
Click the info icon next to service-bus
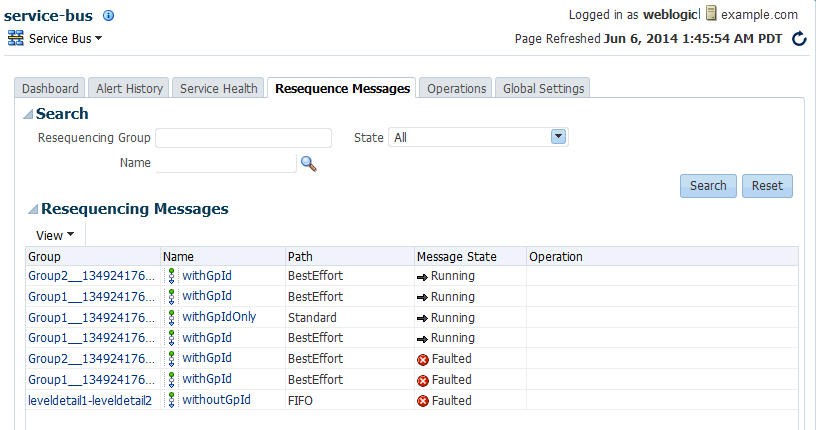click(108, 16)
